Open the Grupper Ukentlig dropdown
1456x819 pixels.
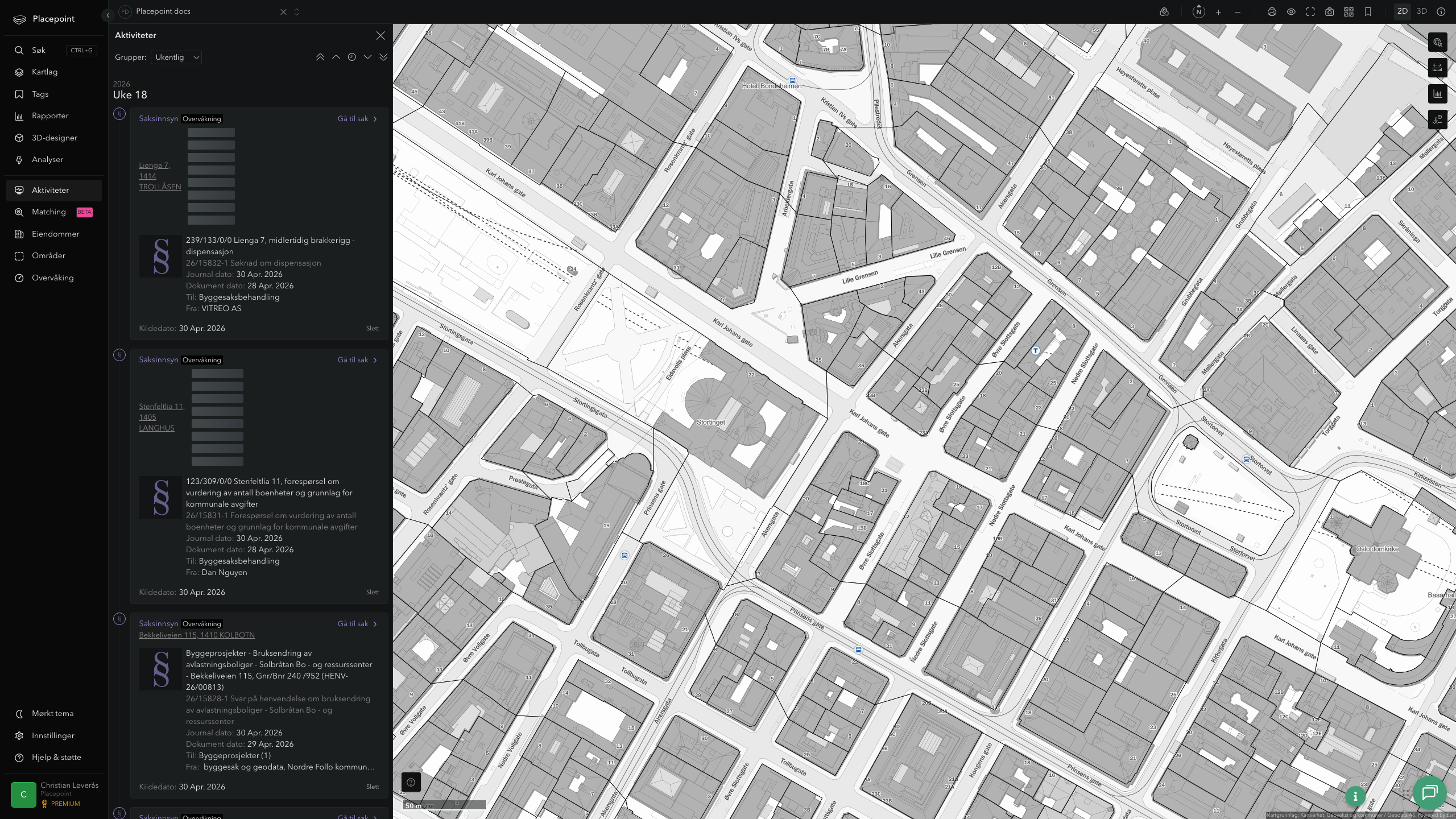[176, 57]
